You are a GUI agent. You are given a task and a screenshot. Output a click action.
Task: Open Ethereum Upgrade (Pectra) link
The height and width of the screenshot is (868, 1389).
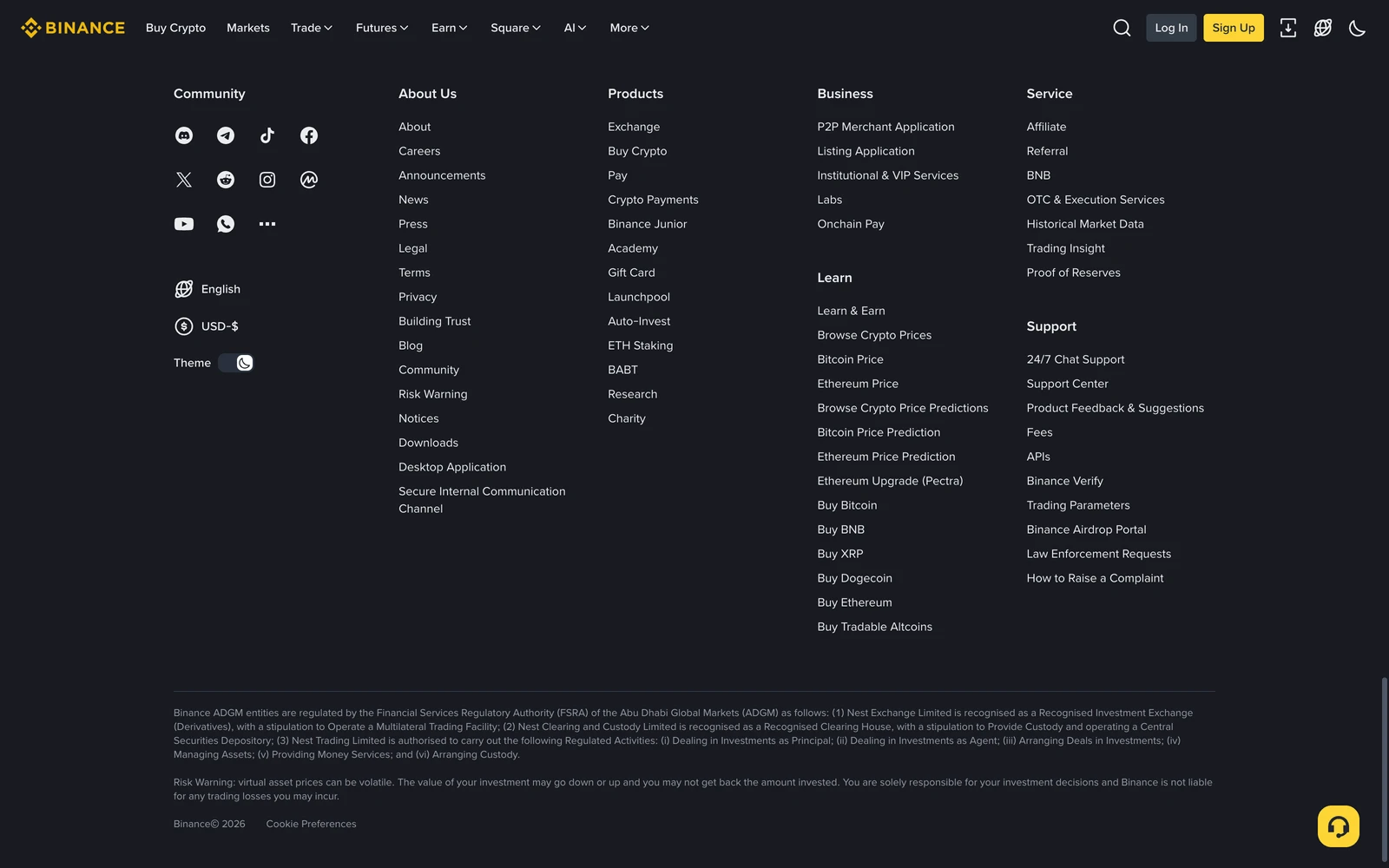[x=890, y=481]
